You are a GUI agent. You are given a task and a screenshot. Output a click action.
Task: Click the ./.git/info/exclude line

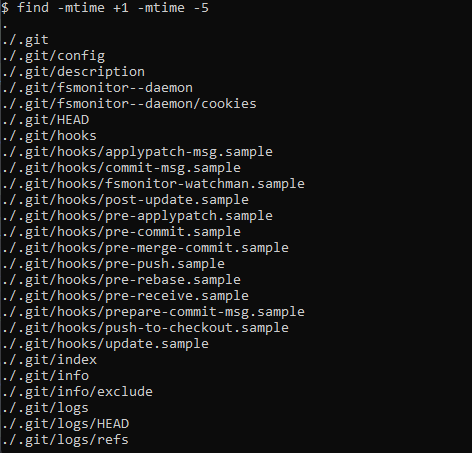(77, 392)
